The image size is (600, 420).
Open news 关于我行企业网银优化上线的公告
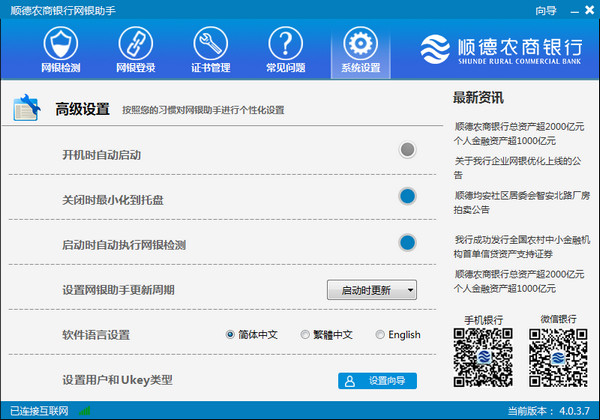(x=517, y=168)
